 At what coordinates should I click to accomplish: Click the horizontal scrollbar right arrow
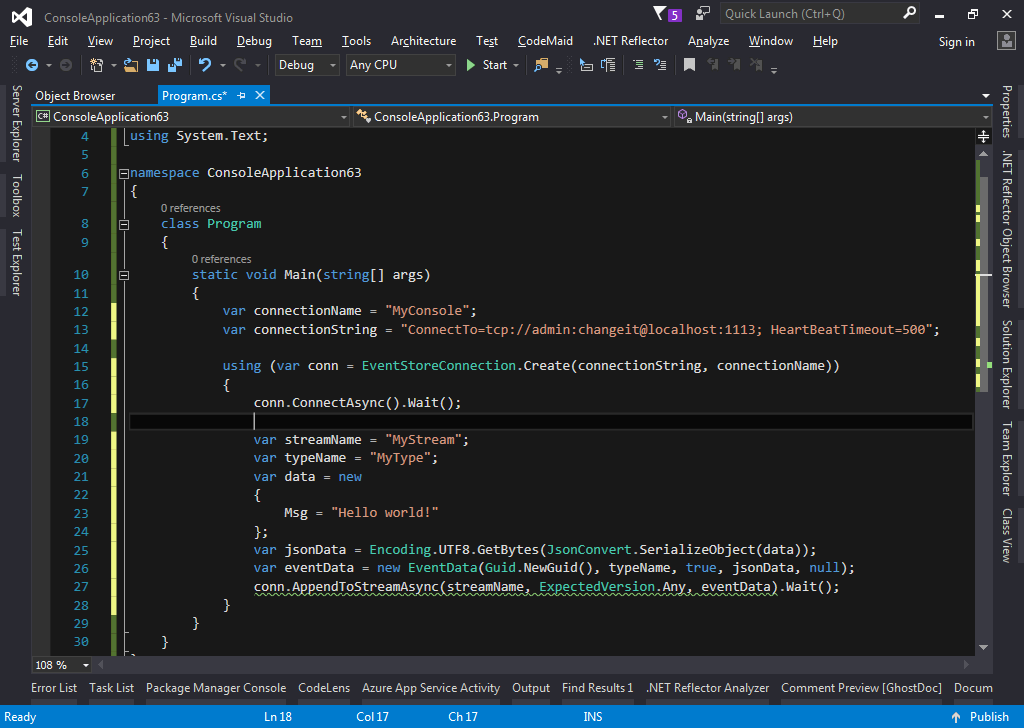pyautogui.click(x=968, y=665)
